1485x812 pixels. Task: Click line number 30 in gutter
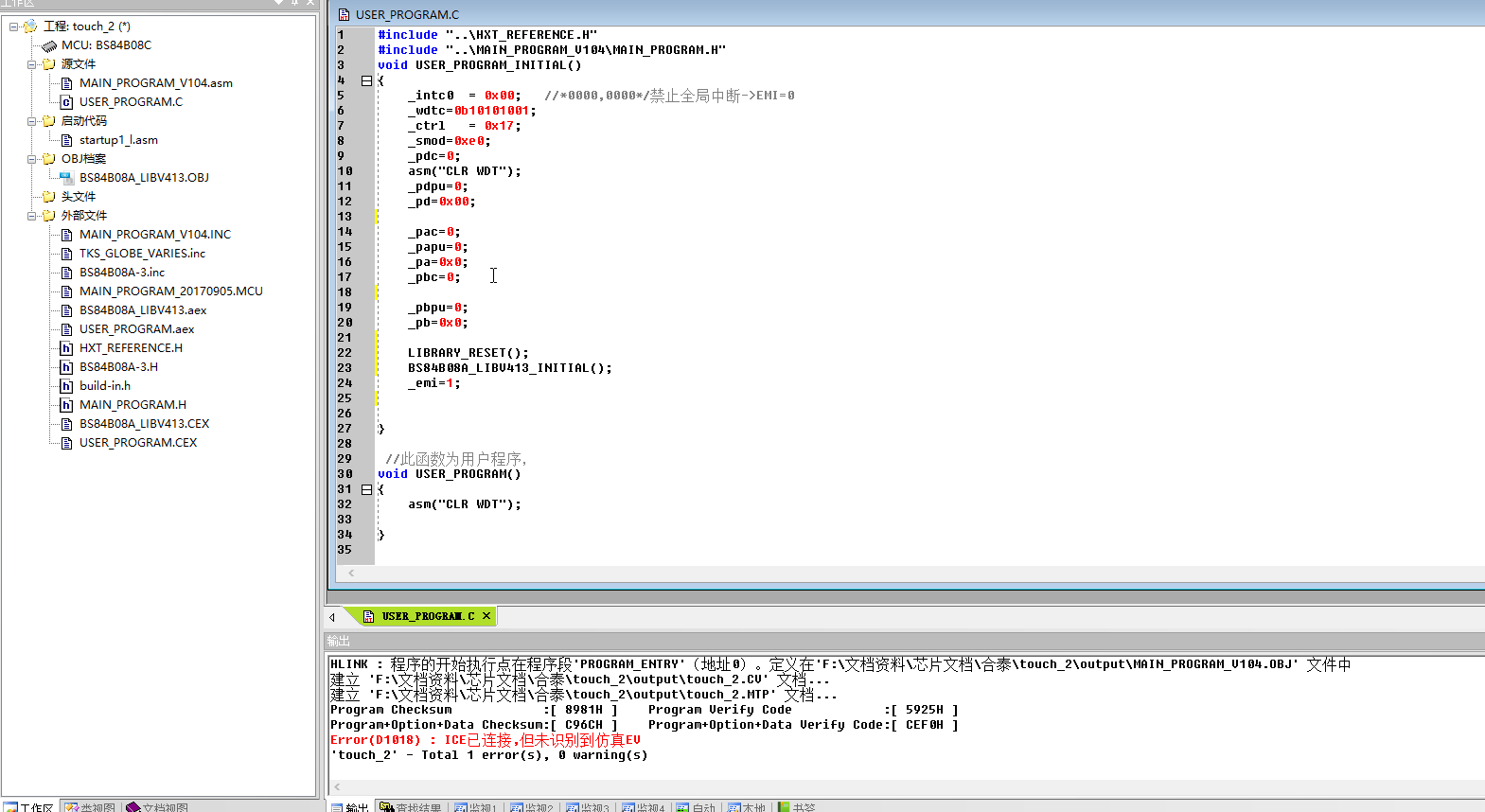pos(345,474)
